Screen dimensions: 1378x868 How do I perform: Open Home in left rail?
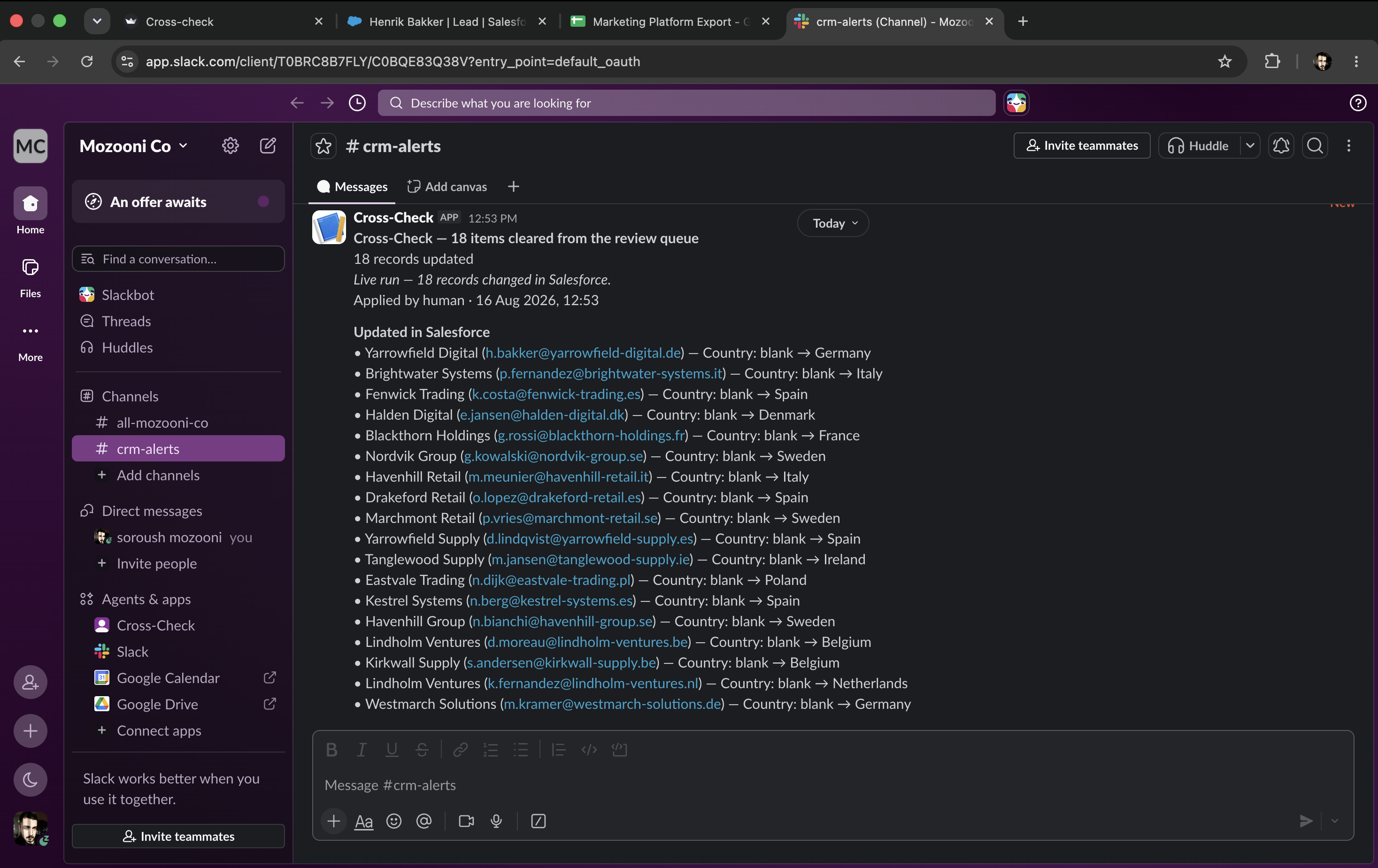click(31, 211)
